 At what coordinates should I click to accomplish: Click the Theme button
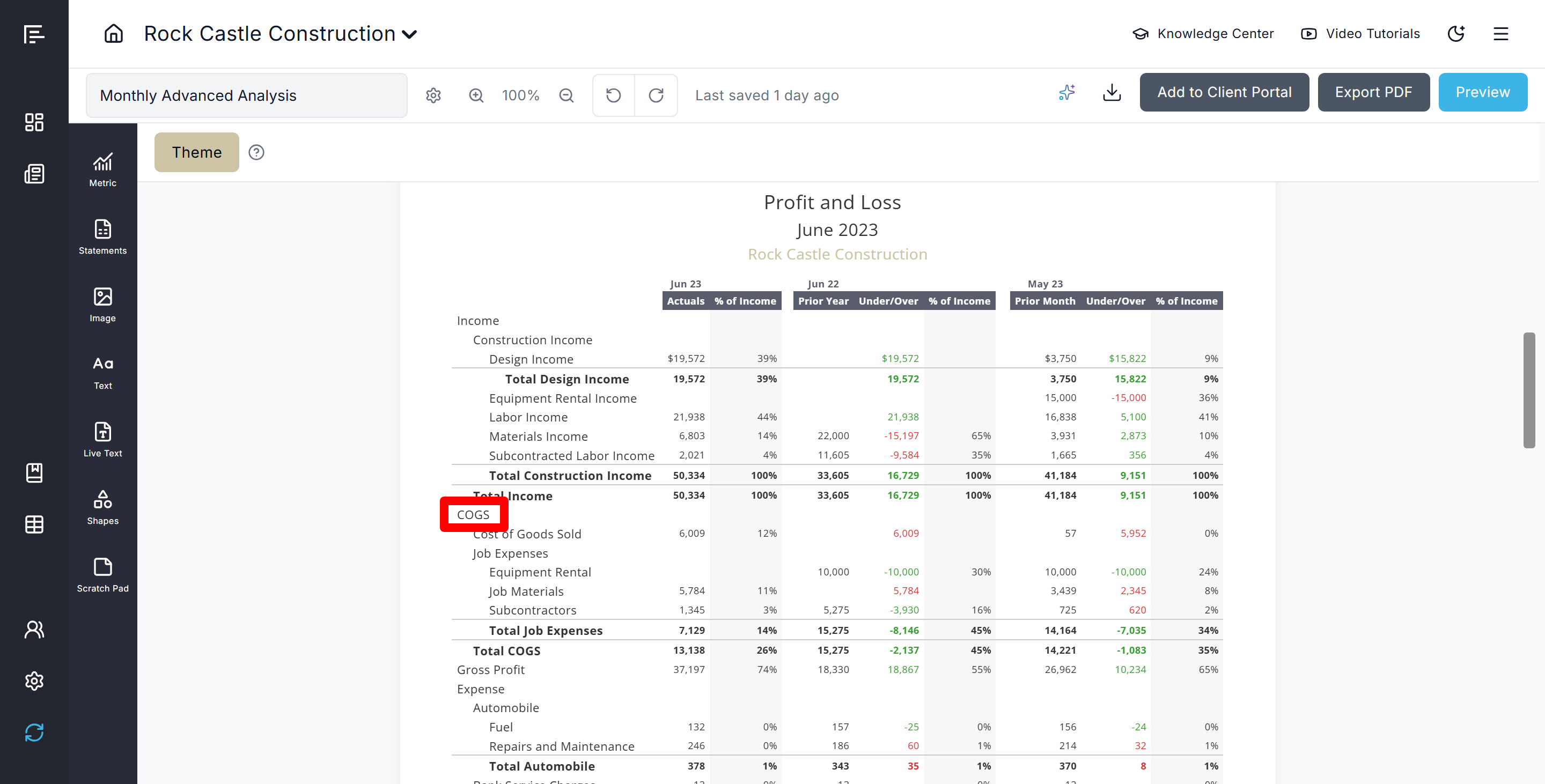(196, 152)
